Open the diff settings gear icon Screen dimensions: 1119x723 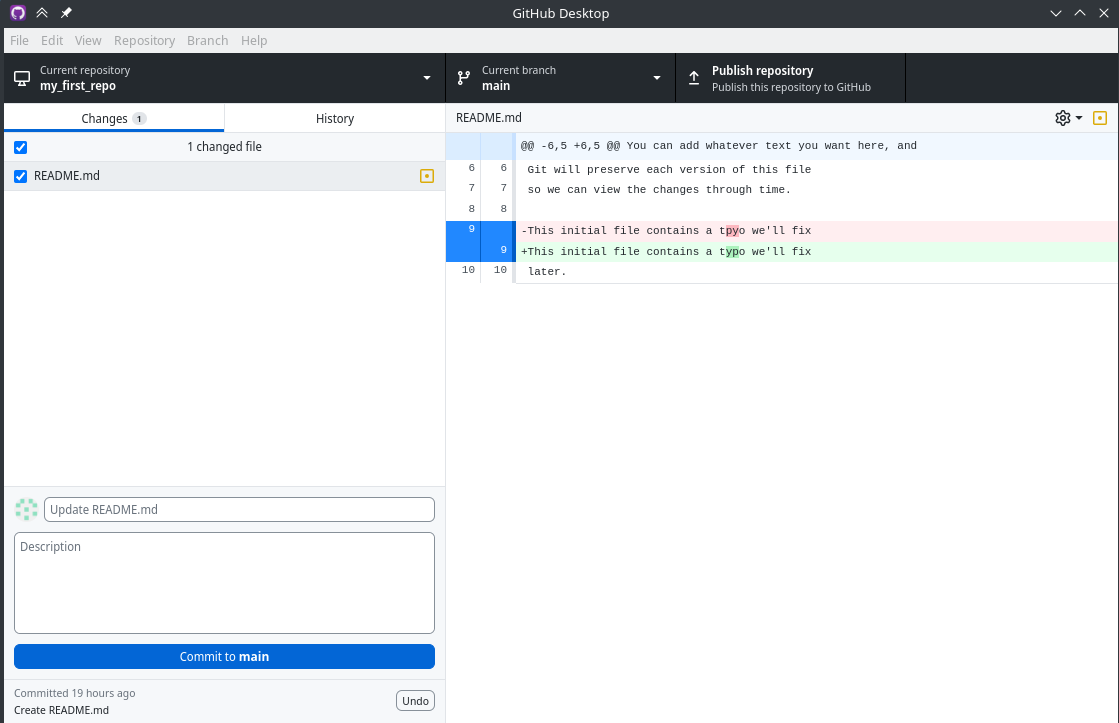click(1063, 118)
